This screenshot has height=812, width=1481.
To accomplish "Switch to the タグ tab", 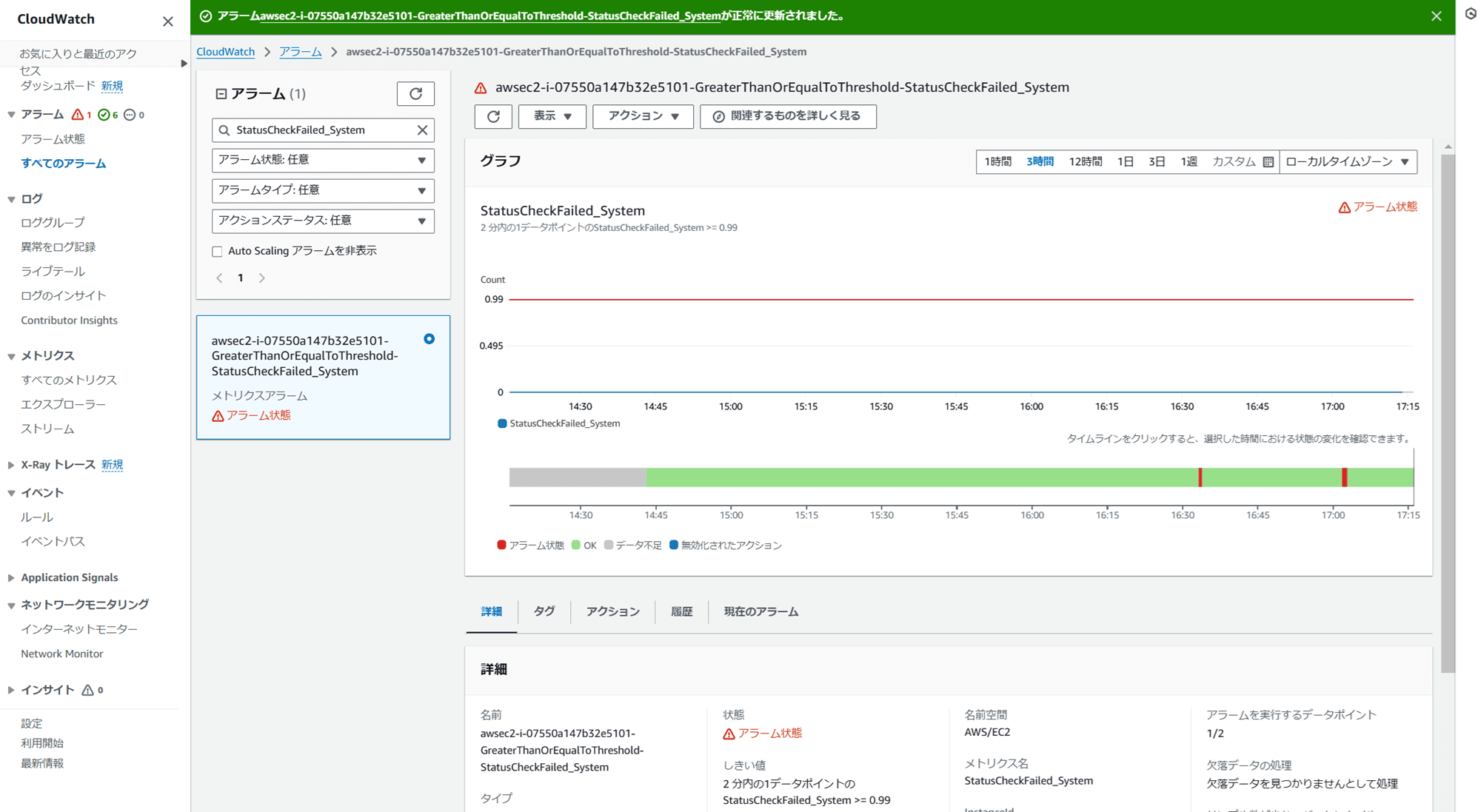I will point(544,612).
